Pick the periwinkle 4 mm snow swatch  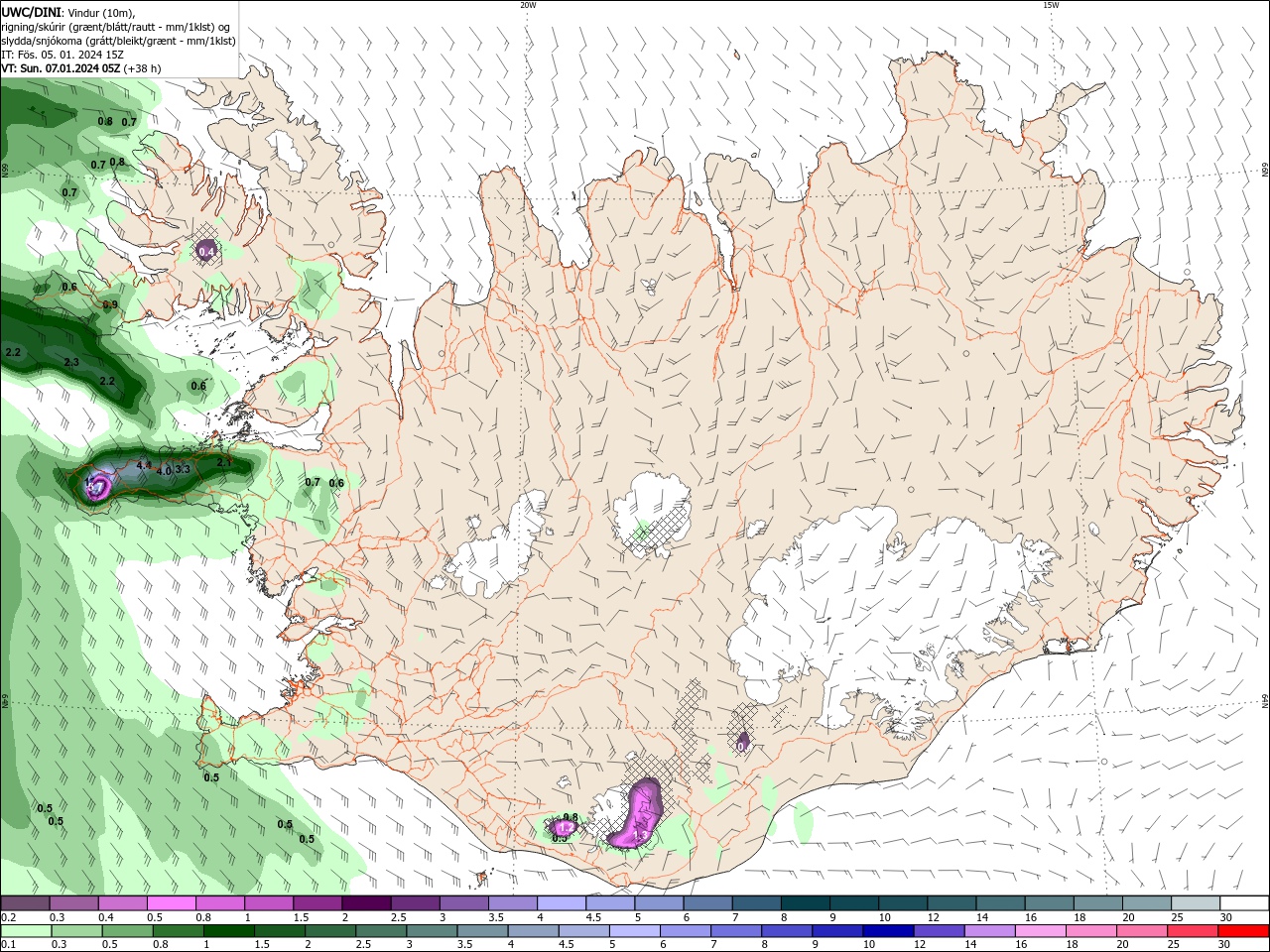tap(562, 903)
